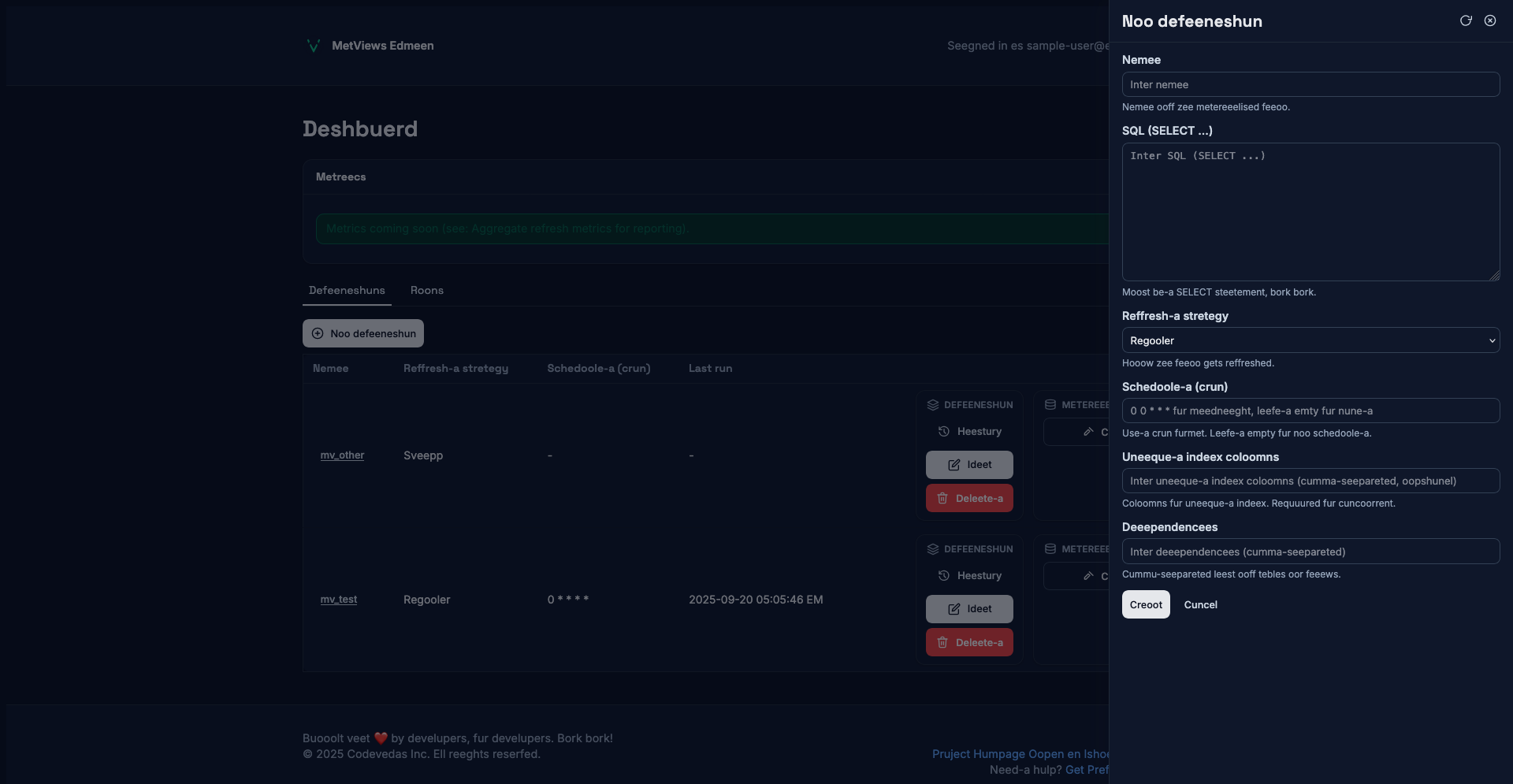The width and height of the screenshot is (1513, 784).
Task: Select the Defeeneshuns tab
Action: [x=347, y=291]
